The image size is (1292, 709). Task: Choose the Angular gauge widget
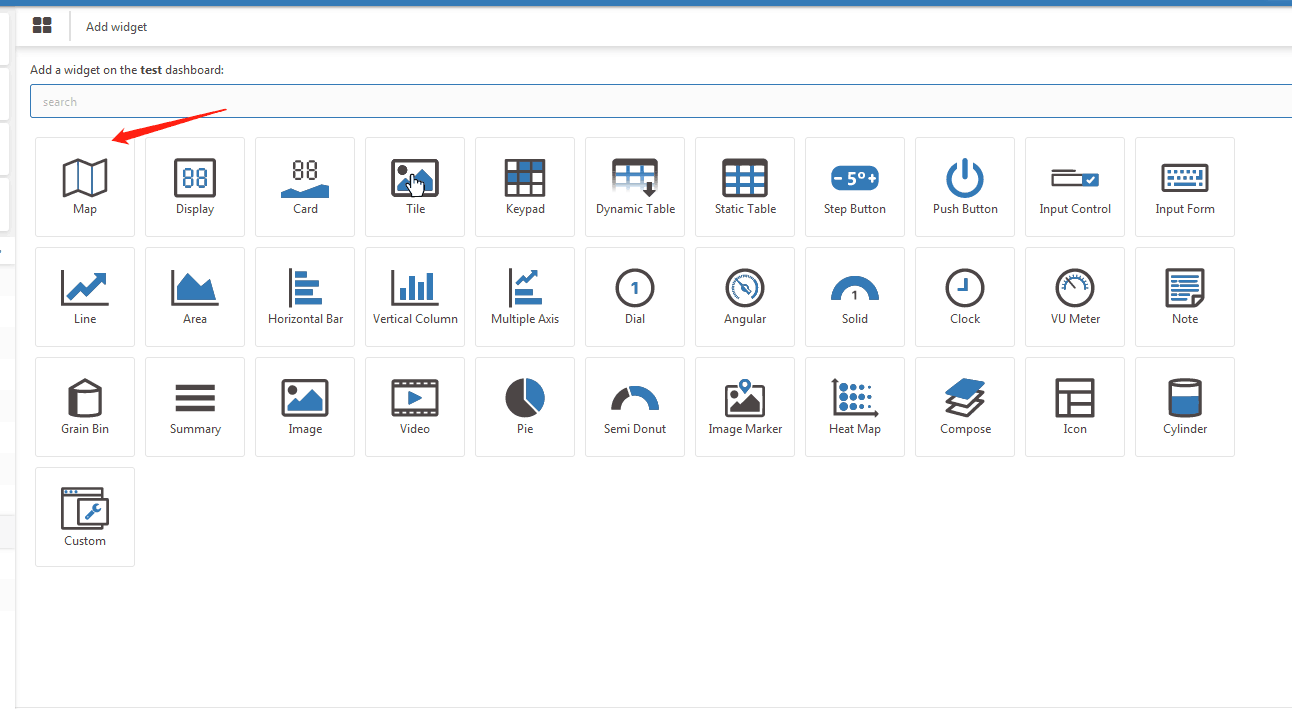[745, 297]
